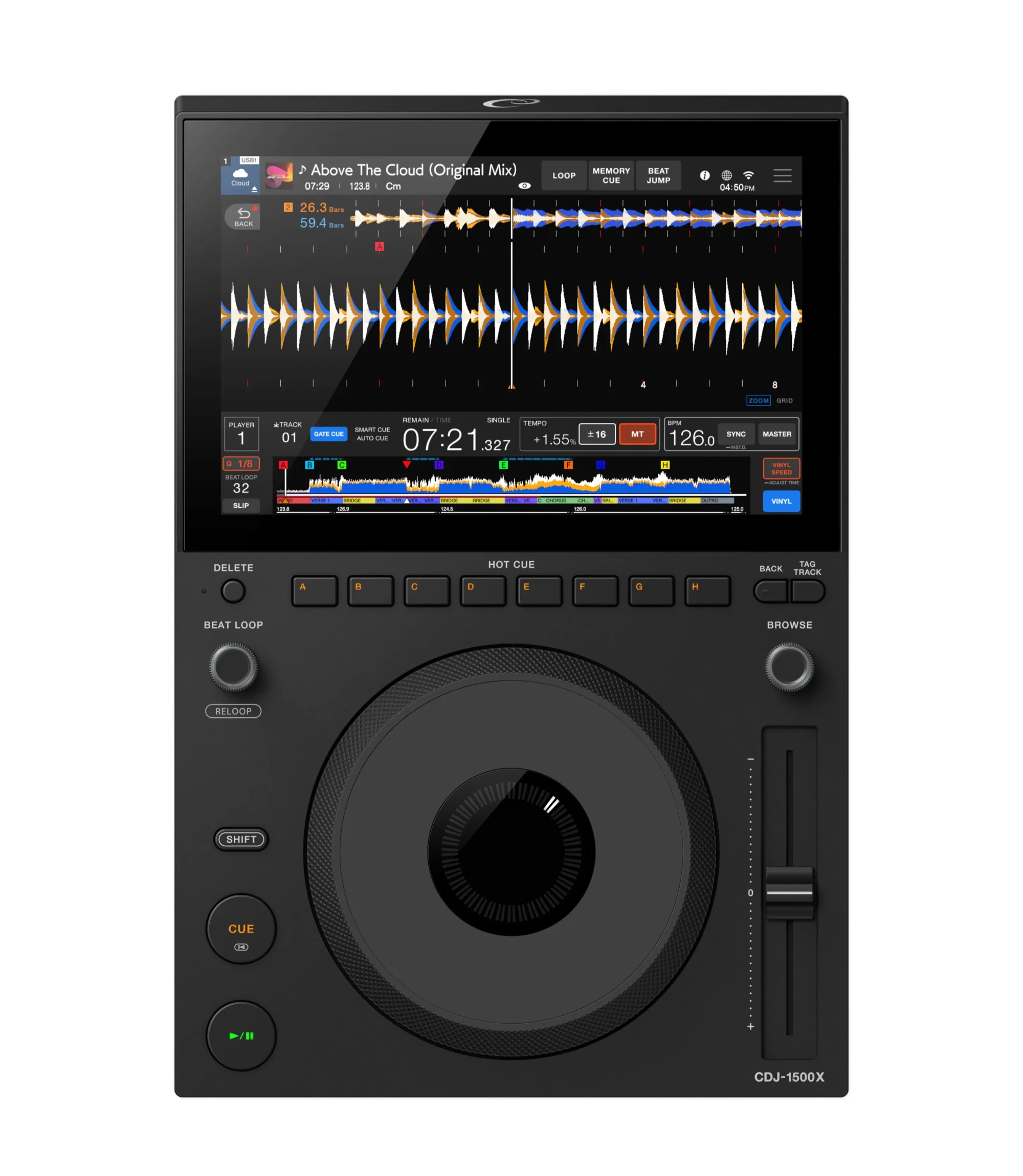
Task: Hit the orange CUE button
Action: coord(241,929)
